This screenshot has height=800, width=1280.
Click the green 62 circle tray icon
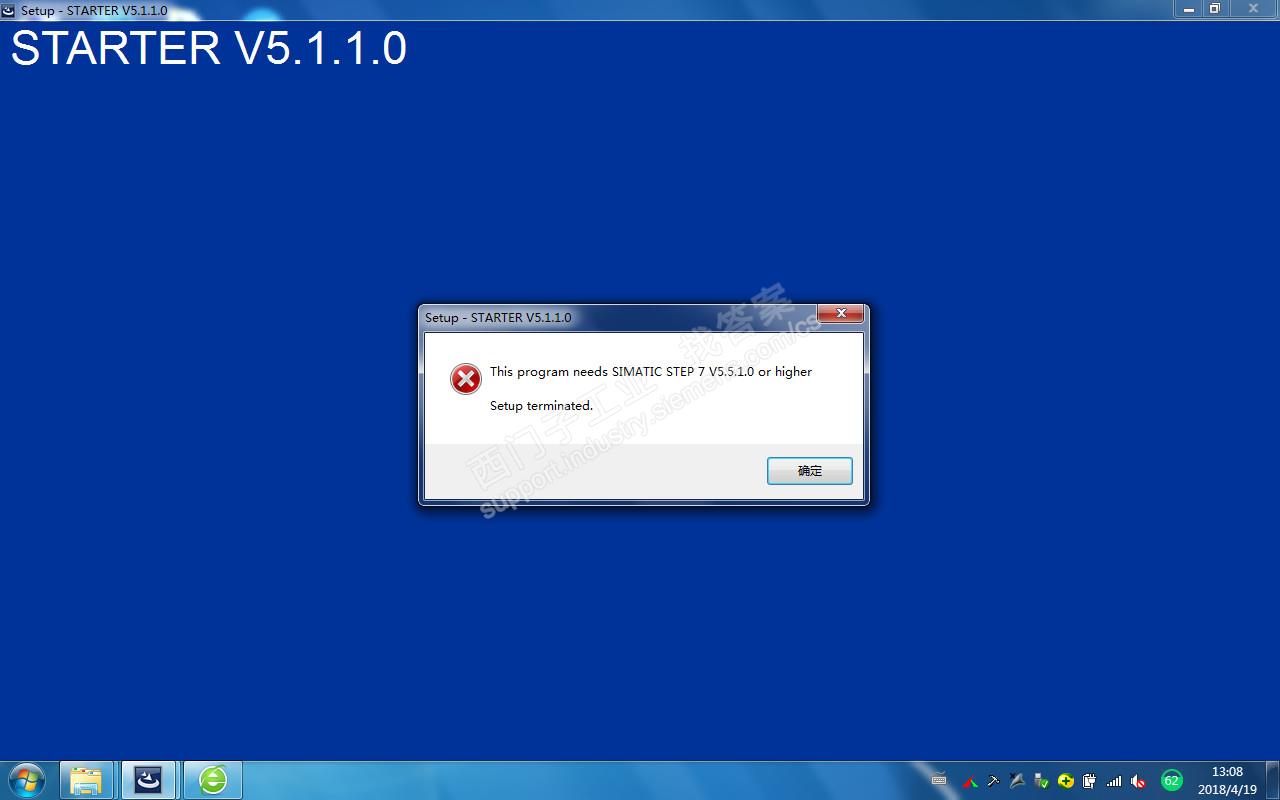(1171, 781)
